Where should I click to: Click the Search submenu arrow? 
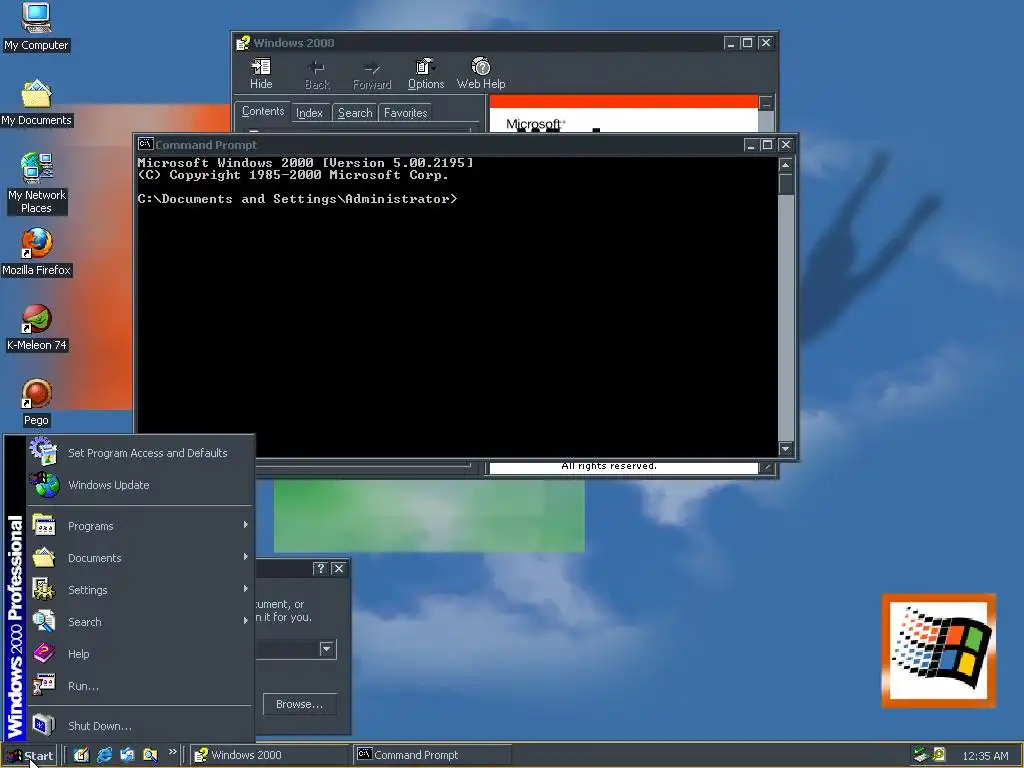(x=246, y=620)
